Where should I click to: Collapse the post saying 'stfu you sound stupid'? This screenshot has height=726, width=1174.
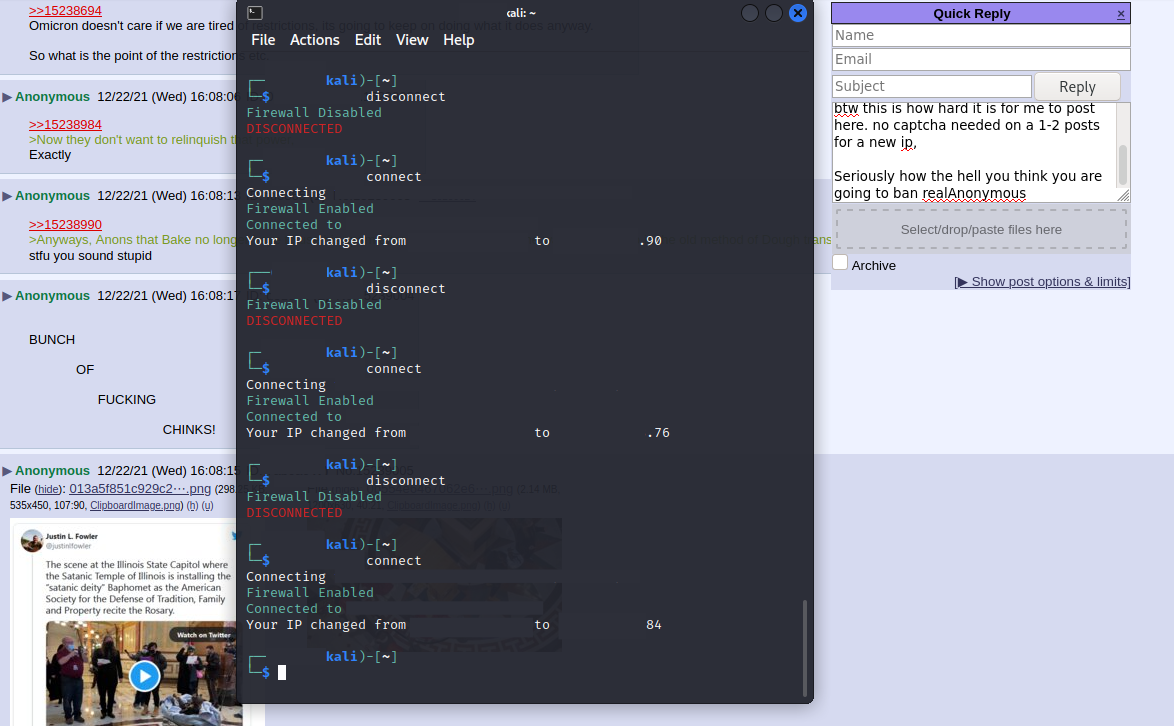pyautogui.click(x=7, y=196)
